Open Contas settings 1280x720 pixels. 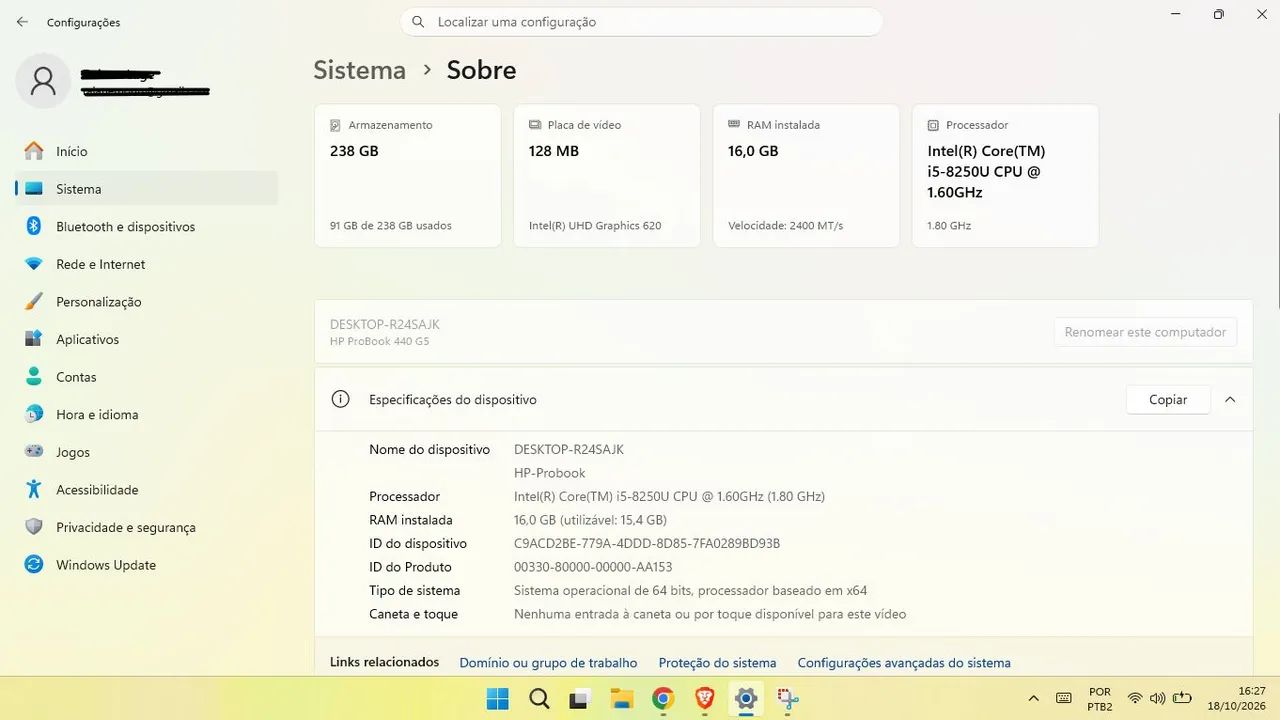click(x=146, y=377)
